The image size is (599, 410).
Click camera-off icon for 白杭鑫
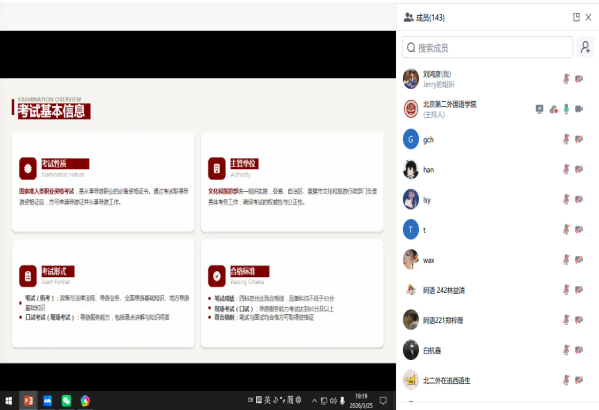580,350
